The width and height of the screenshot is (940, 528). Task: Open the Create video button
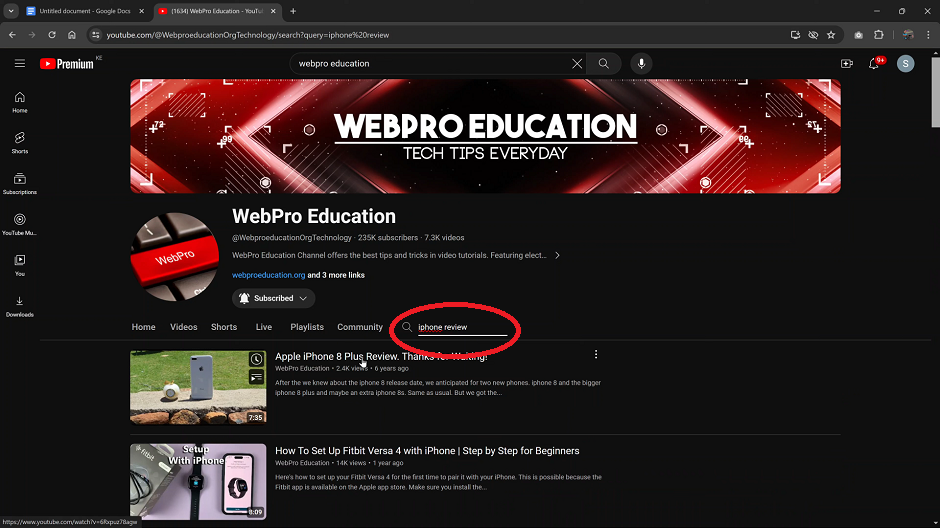(846, 64)
